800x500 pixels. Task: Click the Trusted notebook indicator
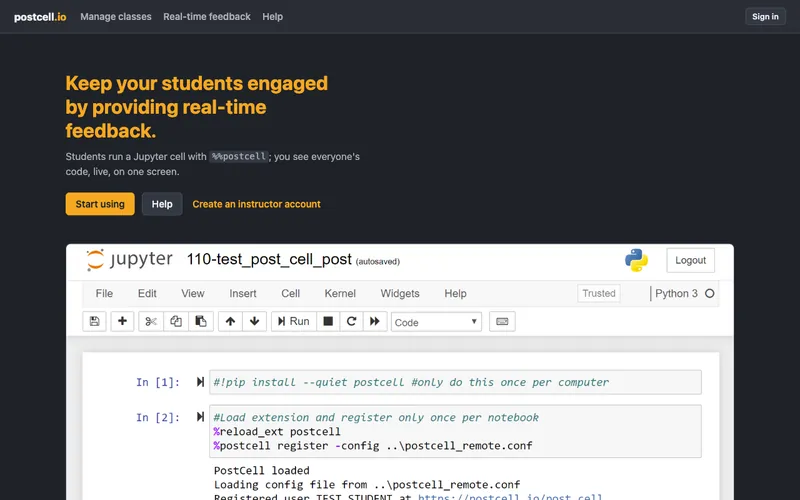[599, 293]
